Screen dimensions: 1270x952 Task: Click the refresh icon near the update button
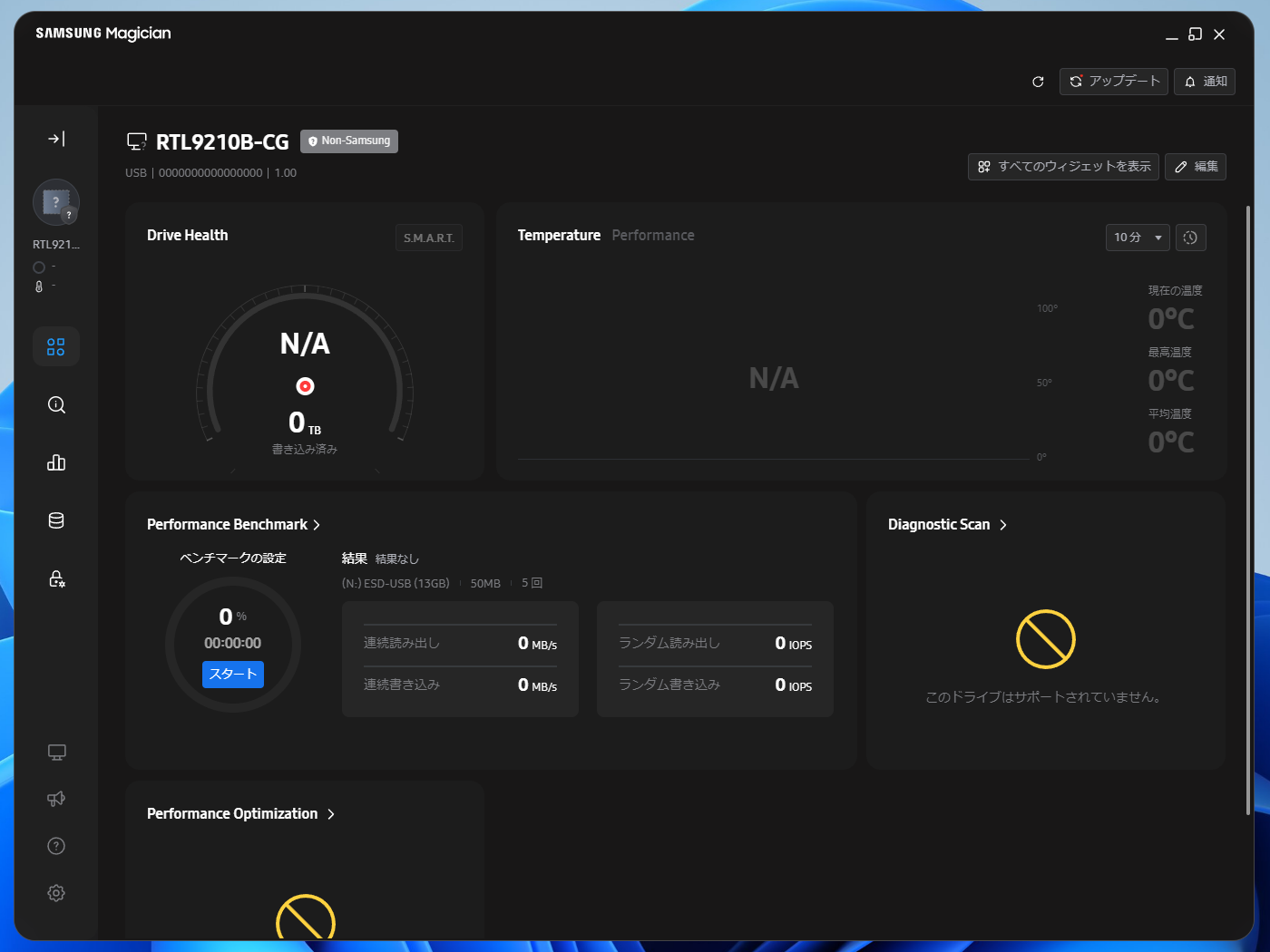(x=1038, y=82)
